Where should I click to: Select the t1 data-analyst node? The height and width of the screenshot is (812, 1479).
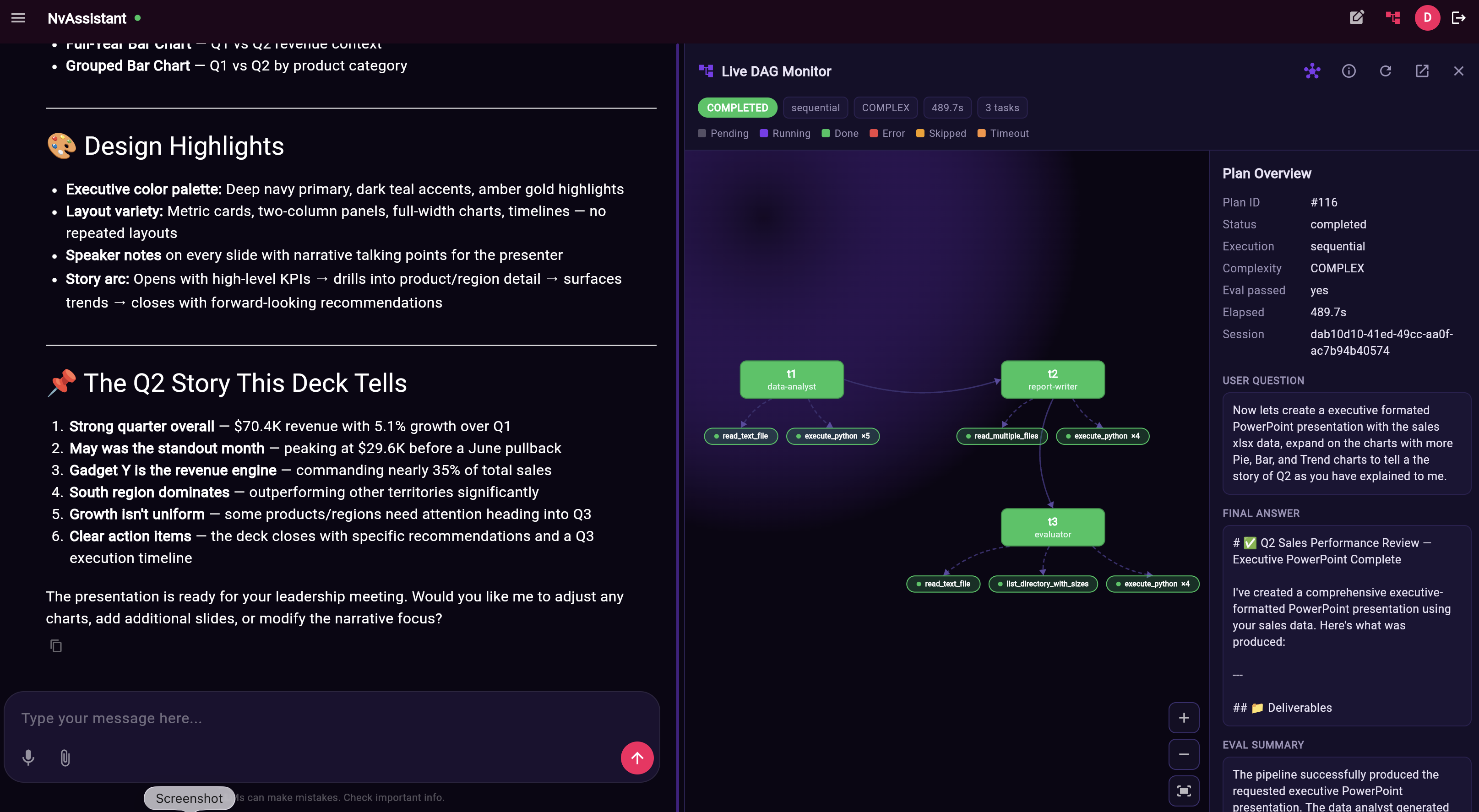coord(791,379)
